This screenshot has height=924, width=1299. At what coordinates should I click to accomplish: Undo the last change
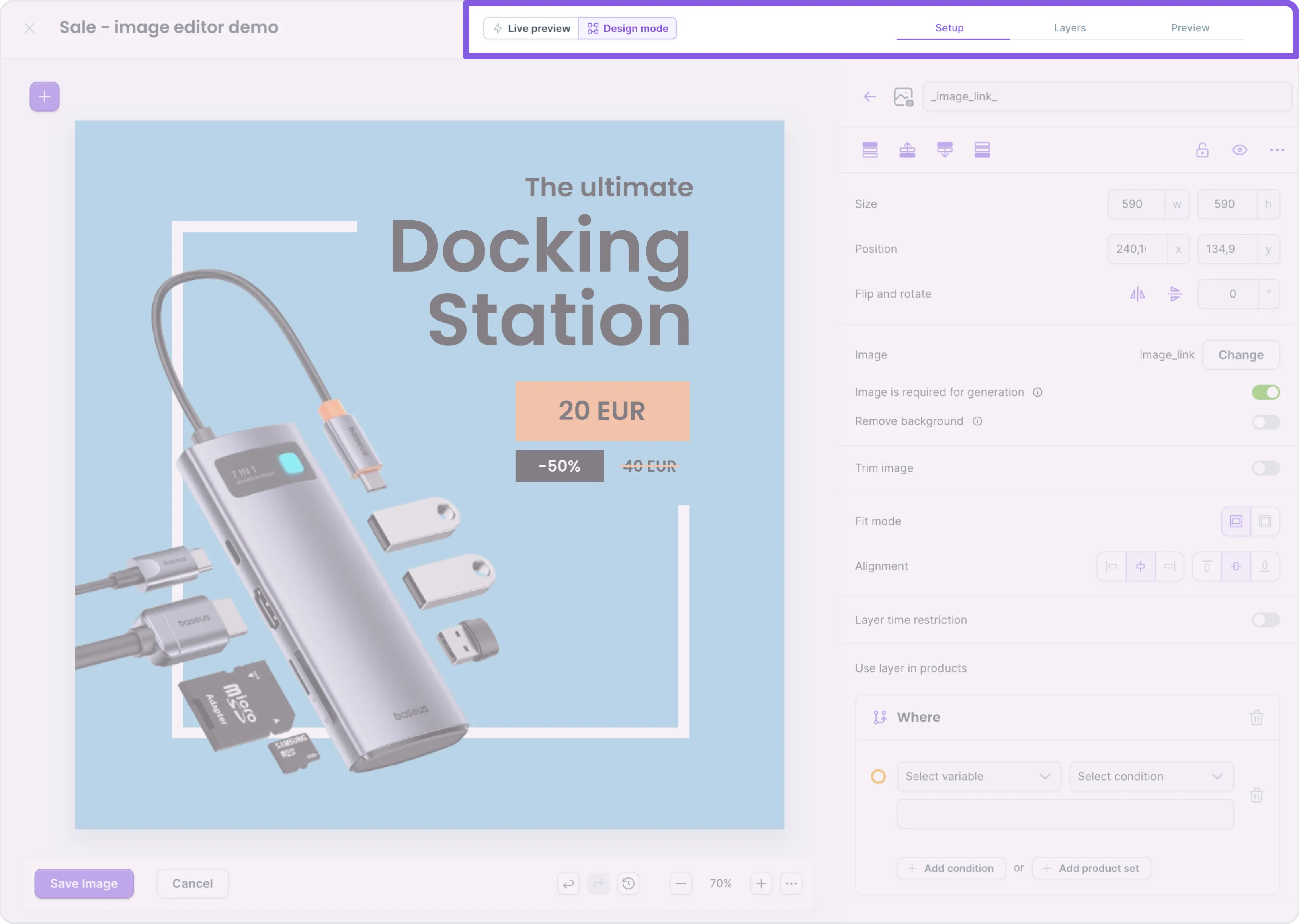569,883
